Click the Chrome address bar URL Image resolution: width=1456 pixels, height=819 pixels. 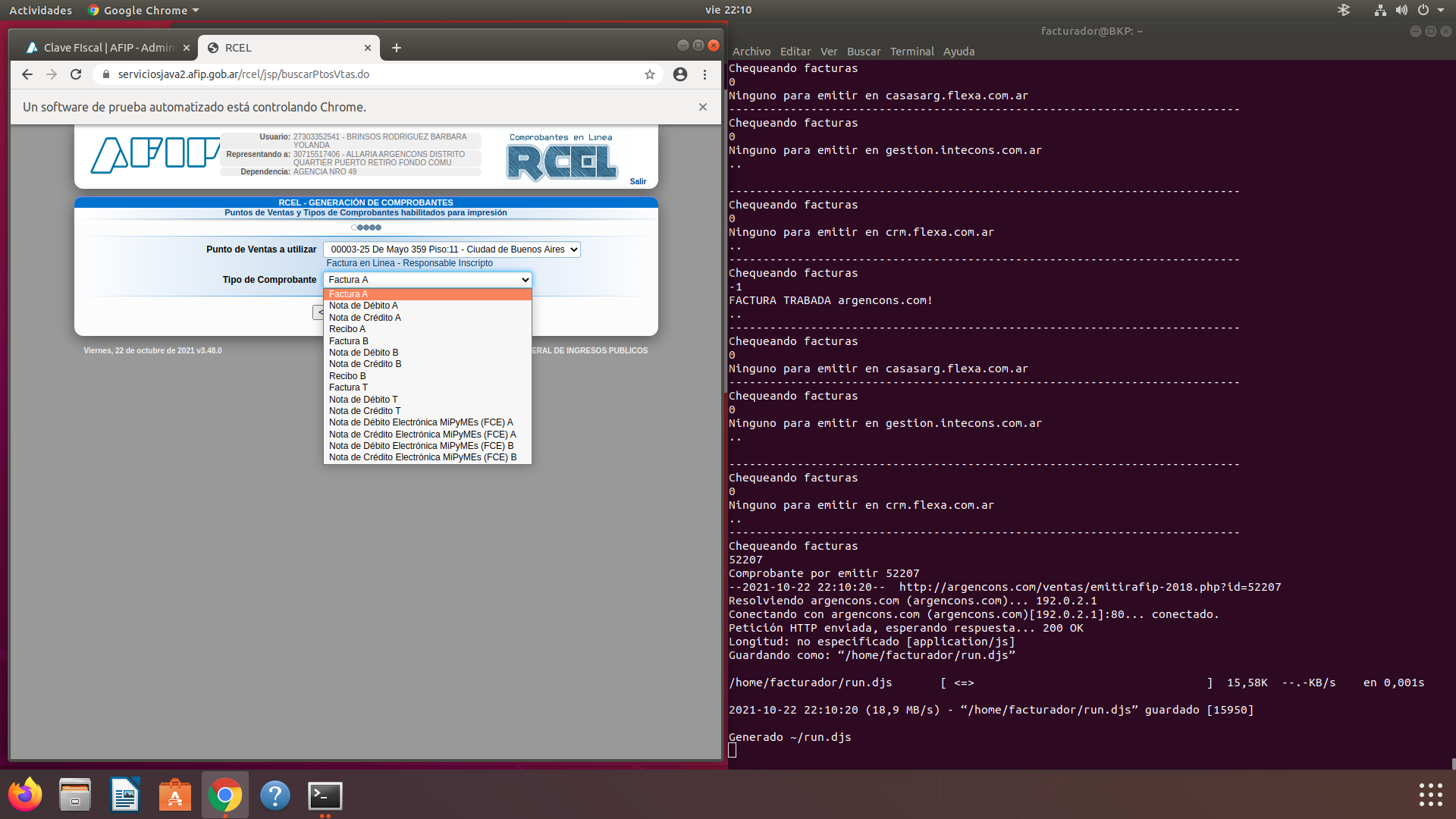click(243, 74)
